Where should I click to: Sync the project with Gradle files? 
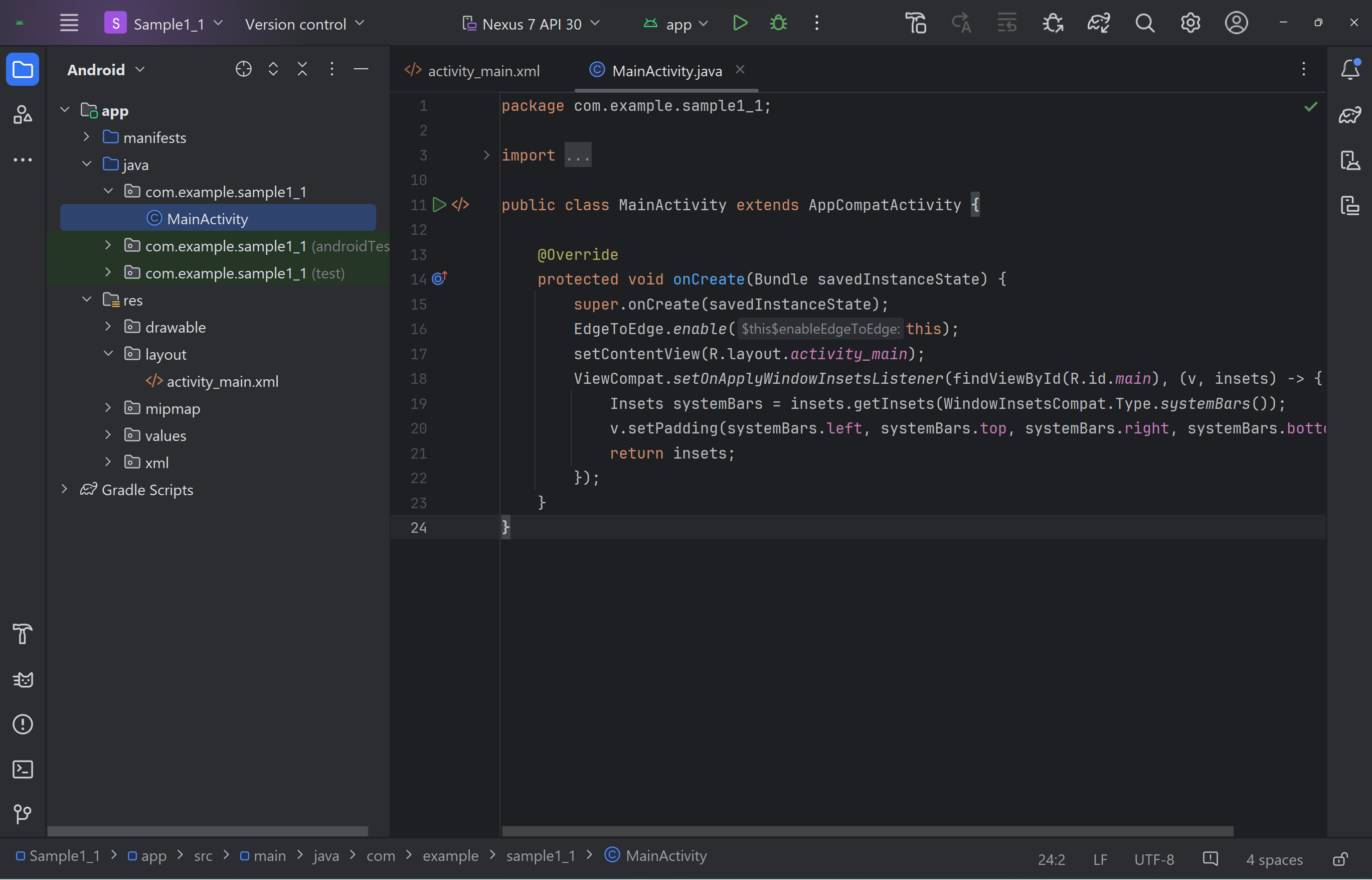pyautogui.click(x=1098, y=24)
